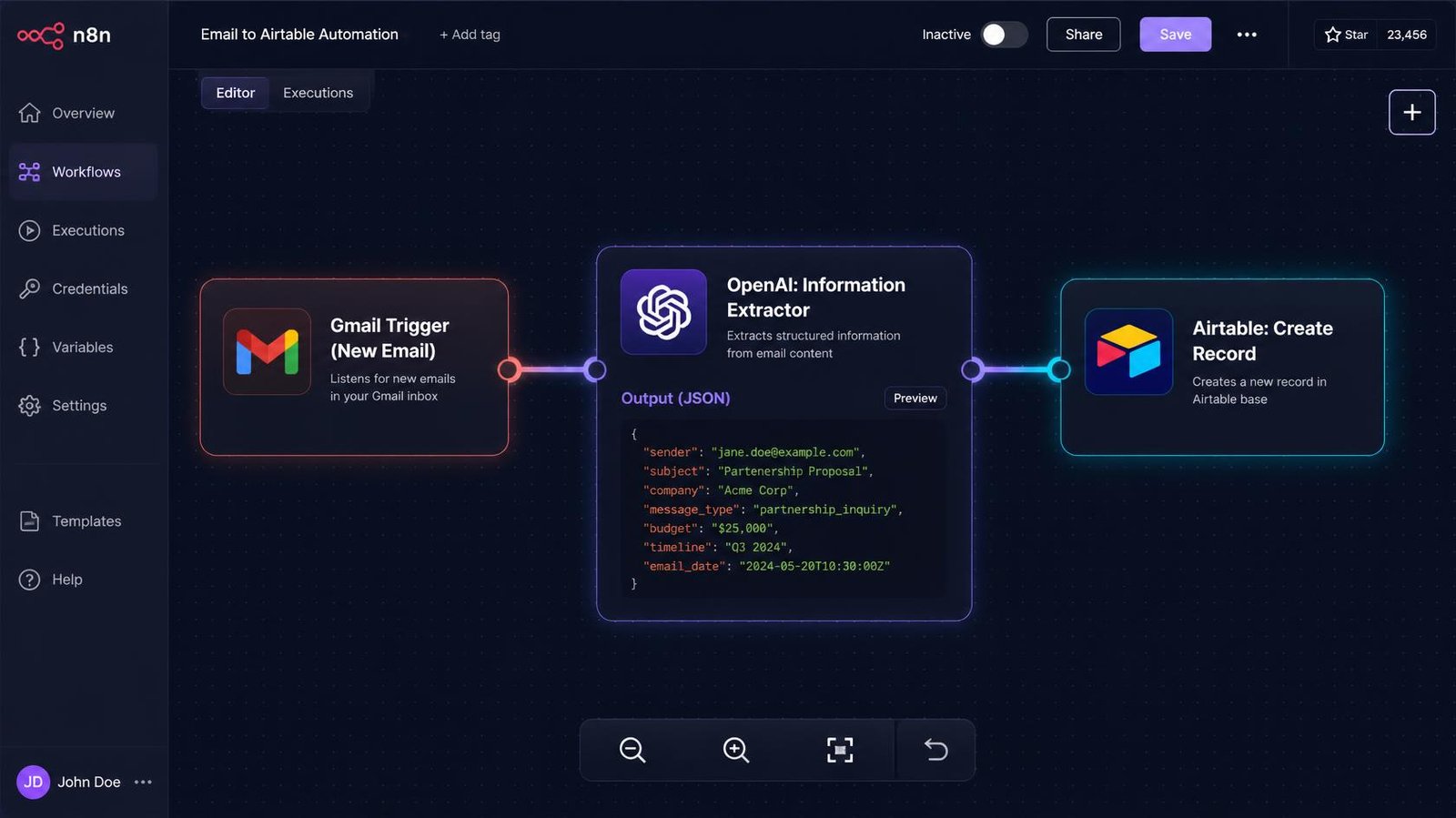Save the workflow
Screen dimensions: 1456x818
coord(1175,35)
